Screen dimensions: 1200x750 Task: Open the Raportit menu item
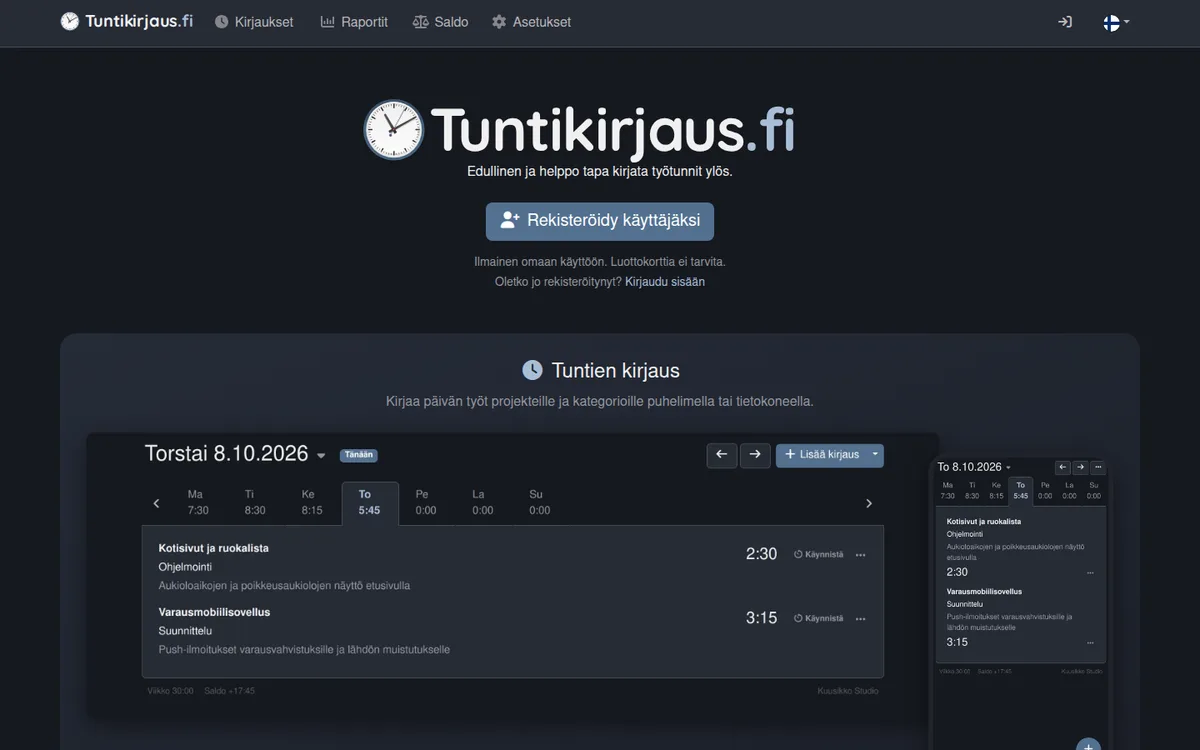click(x=354, y=22)
